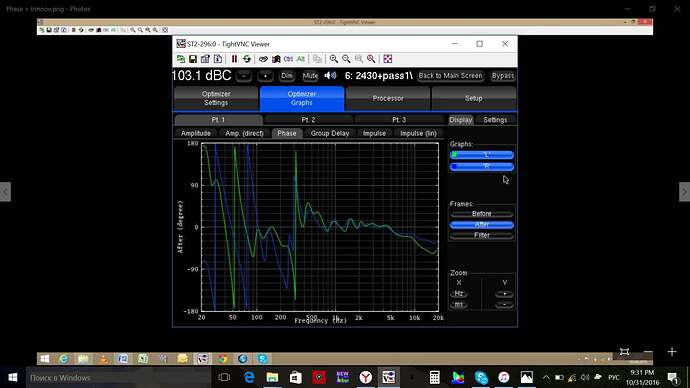690x388 pixels.
Task: Open the Optimizer Settings tab
Action: tap(216, 98)
